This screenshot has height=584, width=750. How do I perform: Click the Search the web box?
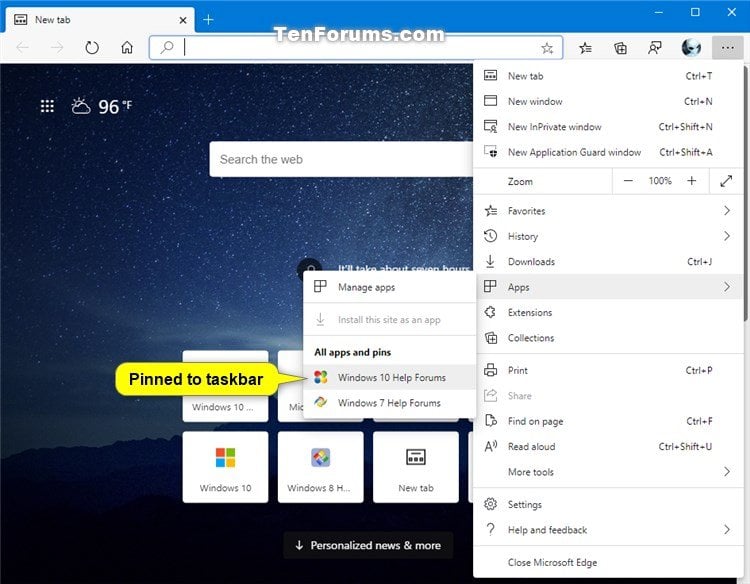point(341,159)
